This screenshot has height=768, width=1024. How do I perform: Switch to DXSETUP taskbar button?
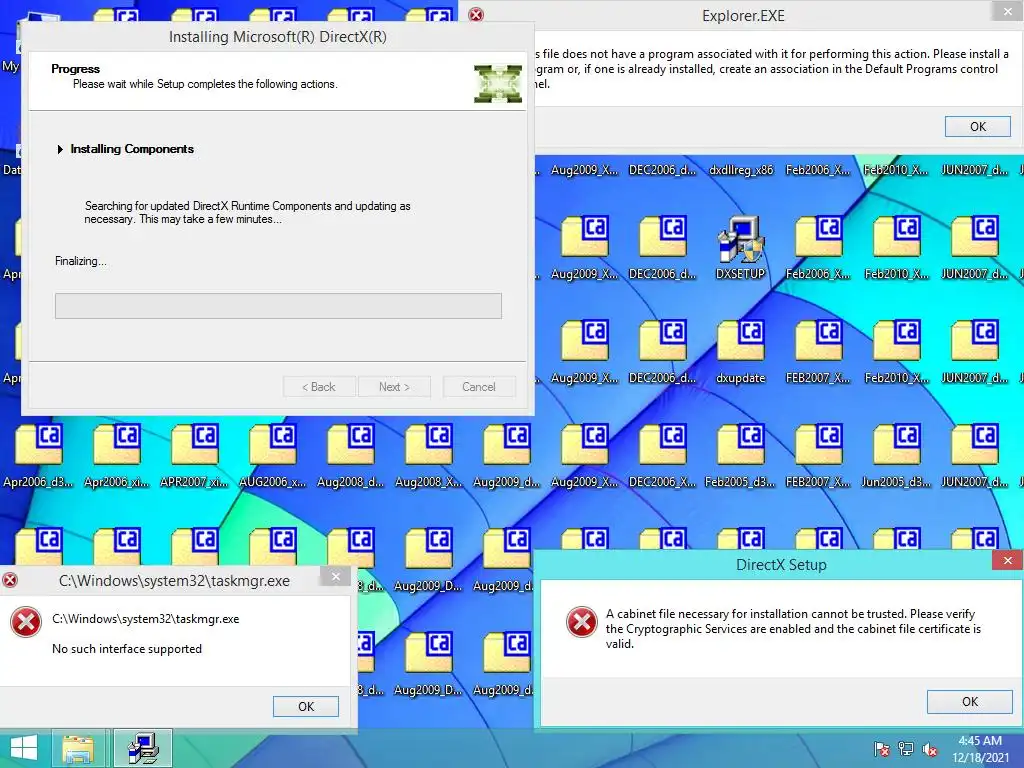point(143,748)
